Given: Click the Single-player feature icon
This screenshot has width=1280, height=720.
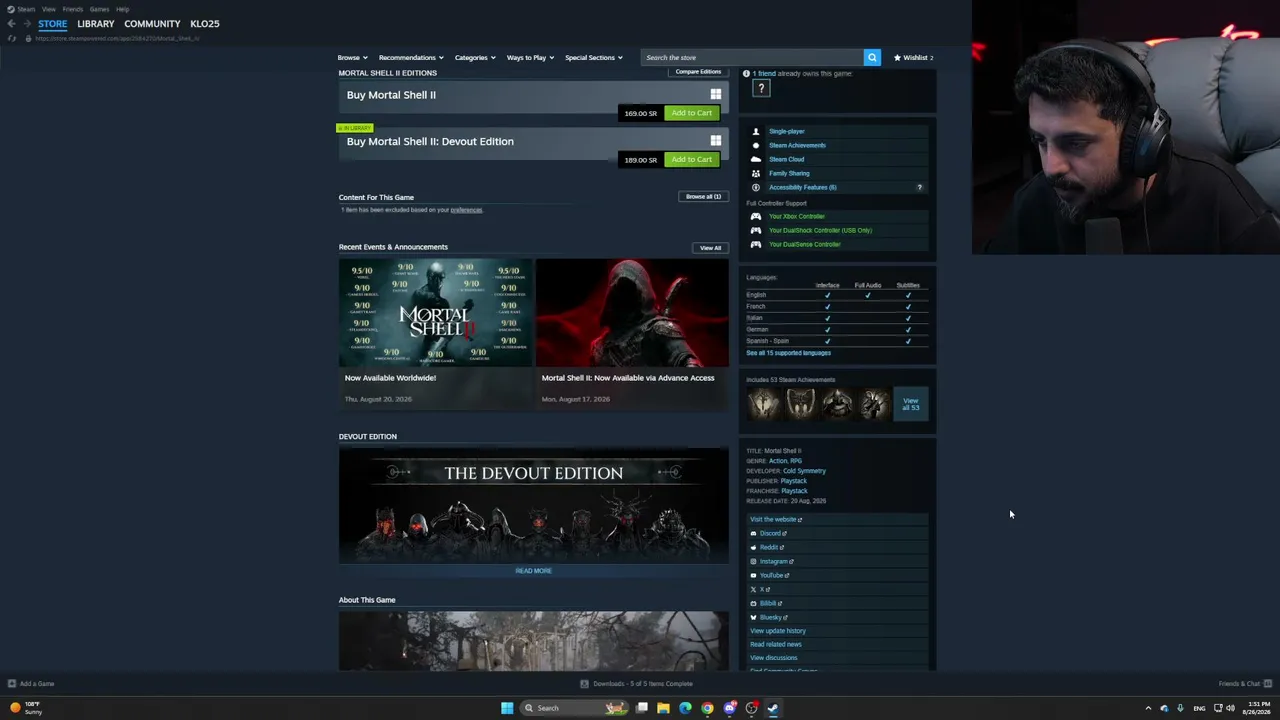Looking at the screenshot, I should tap(756, 131).
